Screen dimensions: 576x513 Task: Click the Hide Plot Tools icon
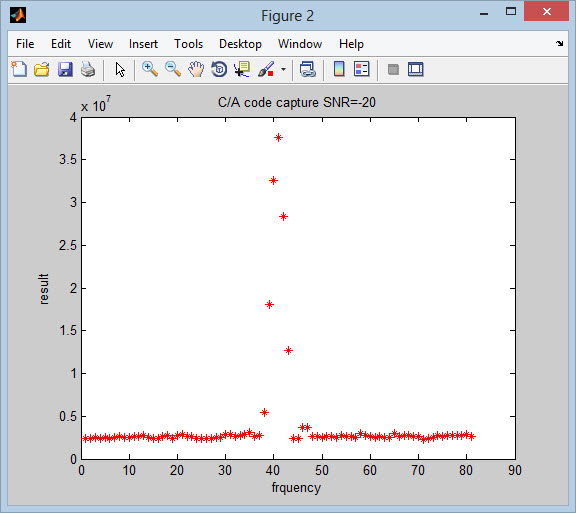click(x=393, y=69)
